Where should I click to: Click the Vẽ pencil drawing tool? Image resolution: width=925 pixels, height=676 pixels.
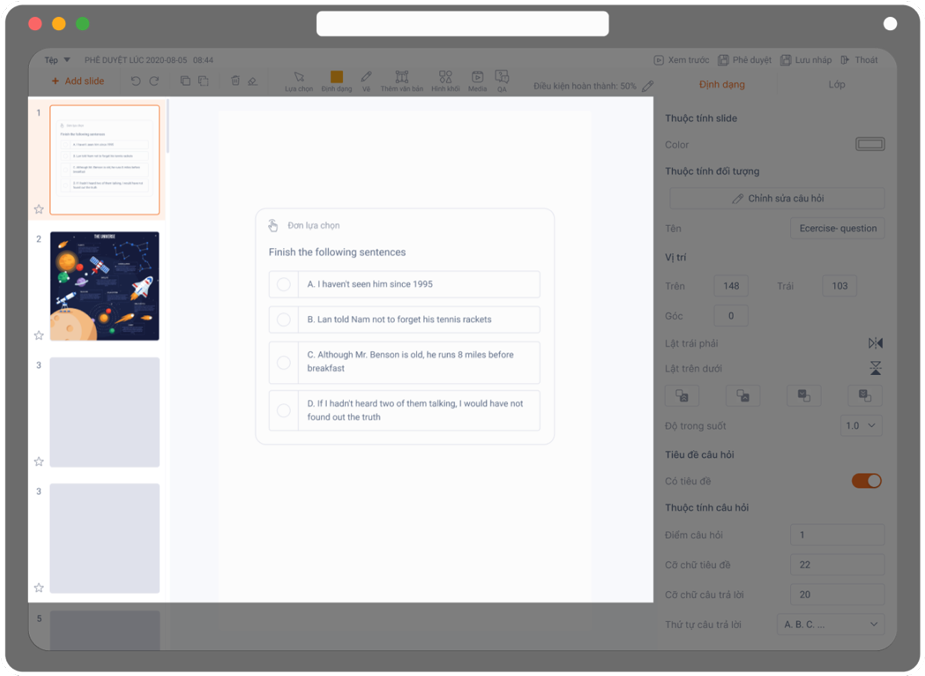366,80
